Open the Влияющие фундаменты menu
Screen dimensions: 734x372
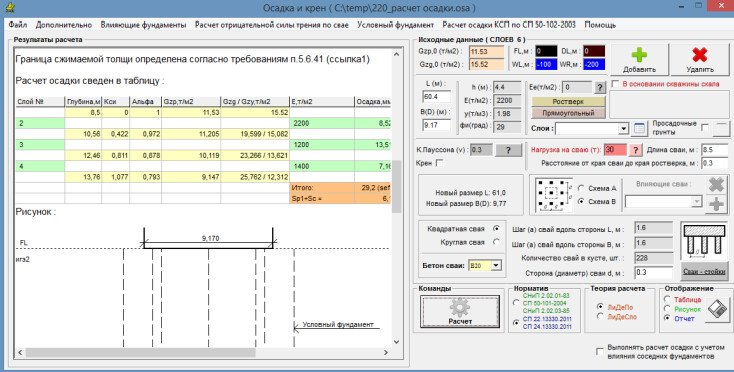143,25
